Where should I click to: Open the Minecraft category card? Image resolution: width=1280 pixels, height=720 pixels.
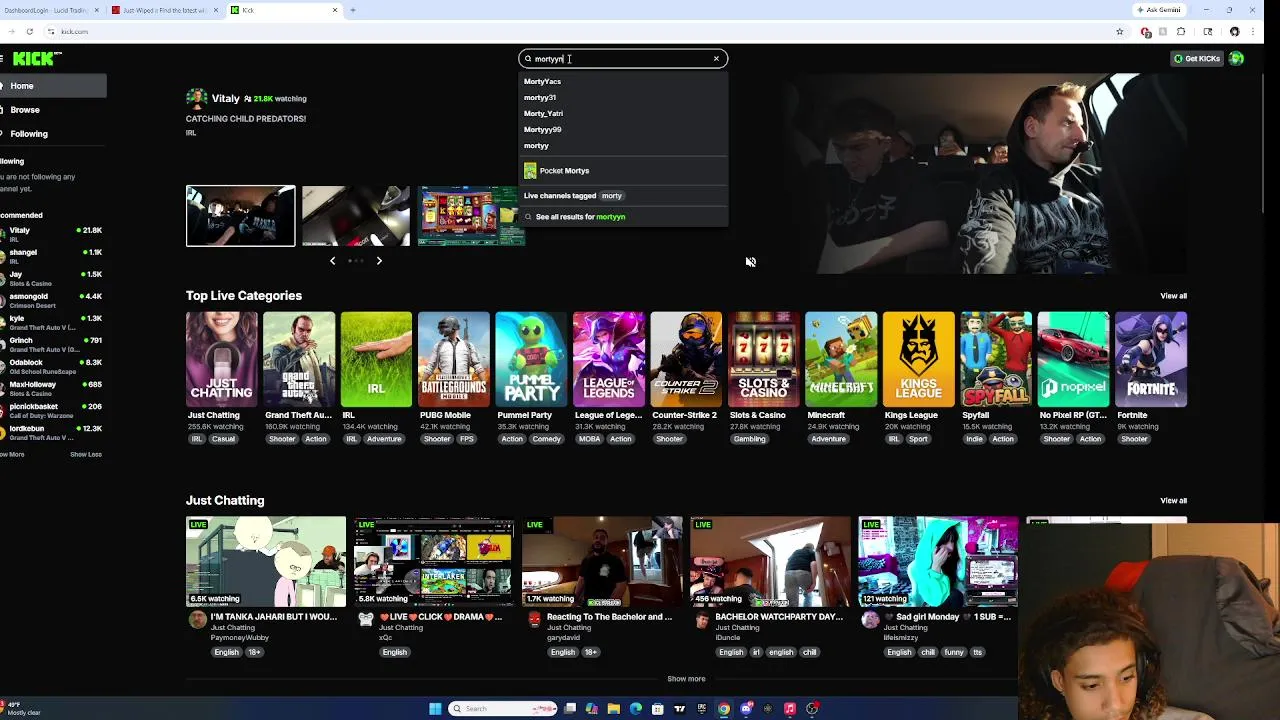click(x=841, y=360)
